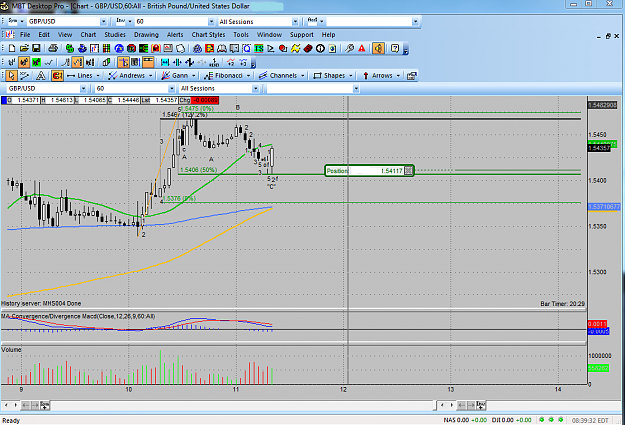Image resolution: width=625 pixels, height=425 pixels.
Task: Open the Alerts menu
Action: tap(175, 35)
